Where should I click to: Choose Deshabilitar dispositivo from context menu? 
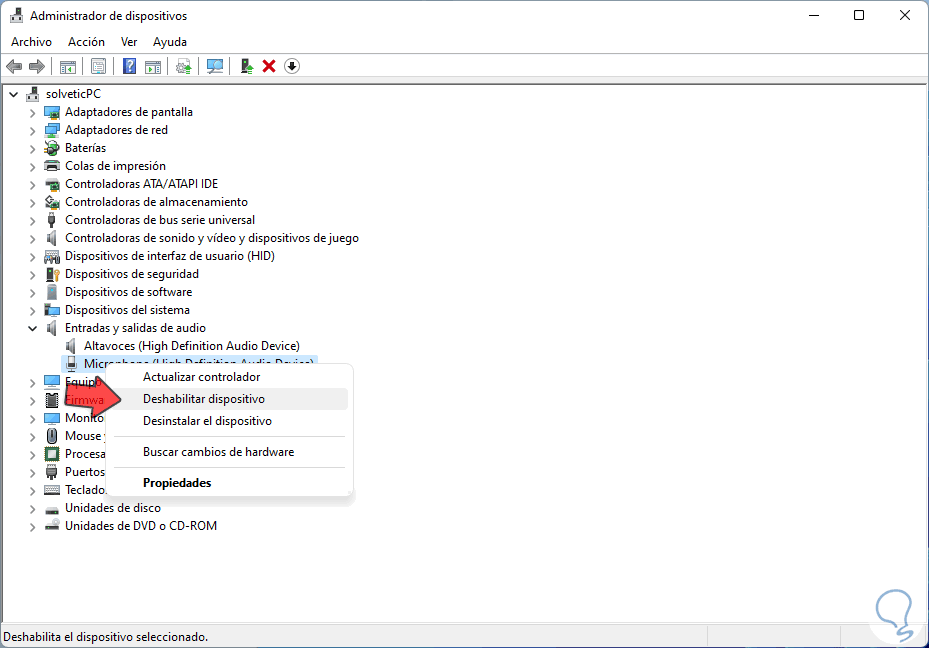click(x=230, y=399)
